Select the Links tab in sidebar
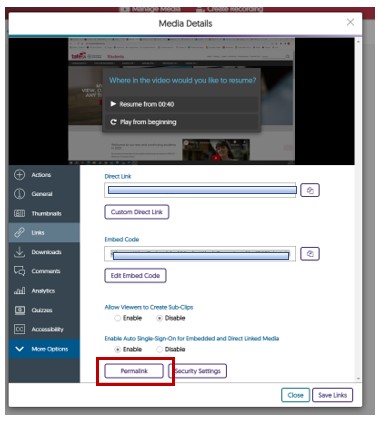This screenshot has width=378, height=421. pos(44,233)
